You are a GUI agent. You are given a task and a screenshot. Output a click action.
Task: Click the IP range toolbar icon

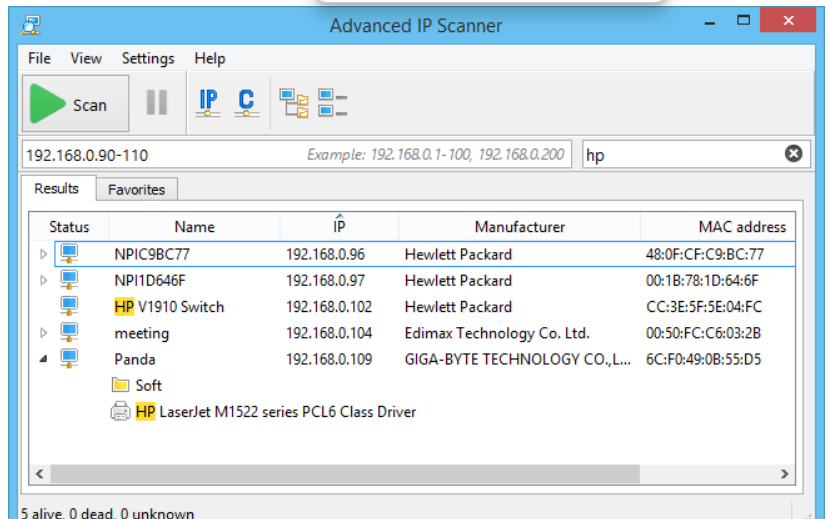pos(208,102)
